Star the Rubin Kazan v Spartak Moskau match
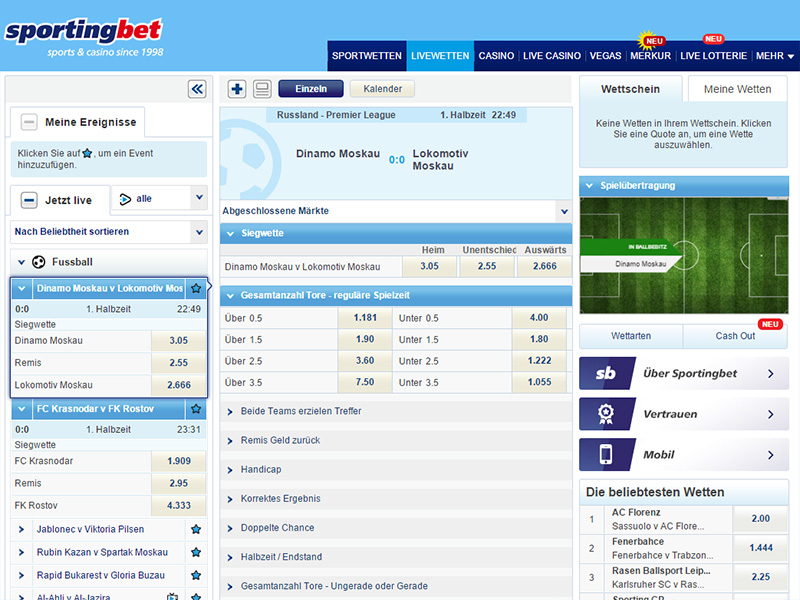This screenshot has height=600, width=800. 196,552
